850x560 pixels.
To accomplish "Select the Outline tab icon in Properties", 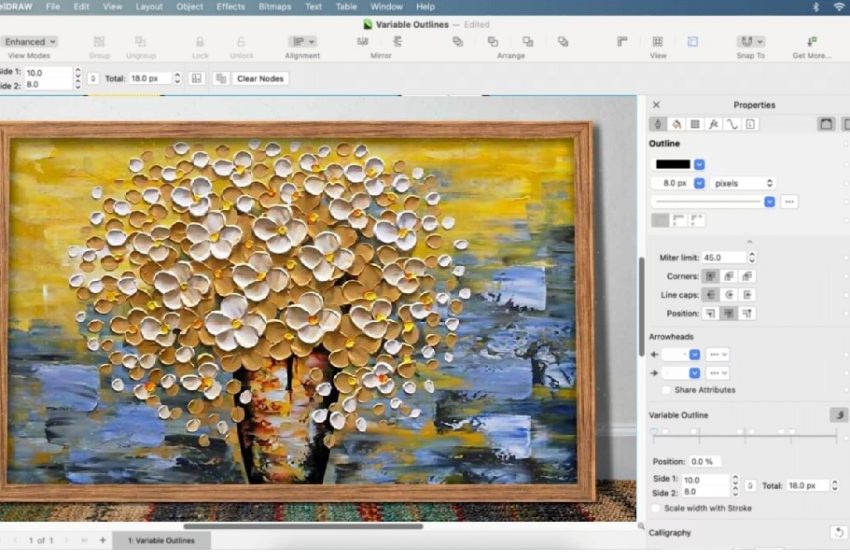I will point(658,124).
